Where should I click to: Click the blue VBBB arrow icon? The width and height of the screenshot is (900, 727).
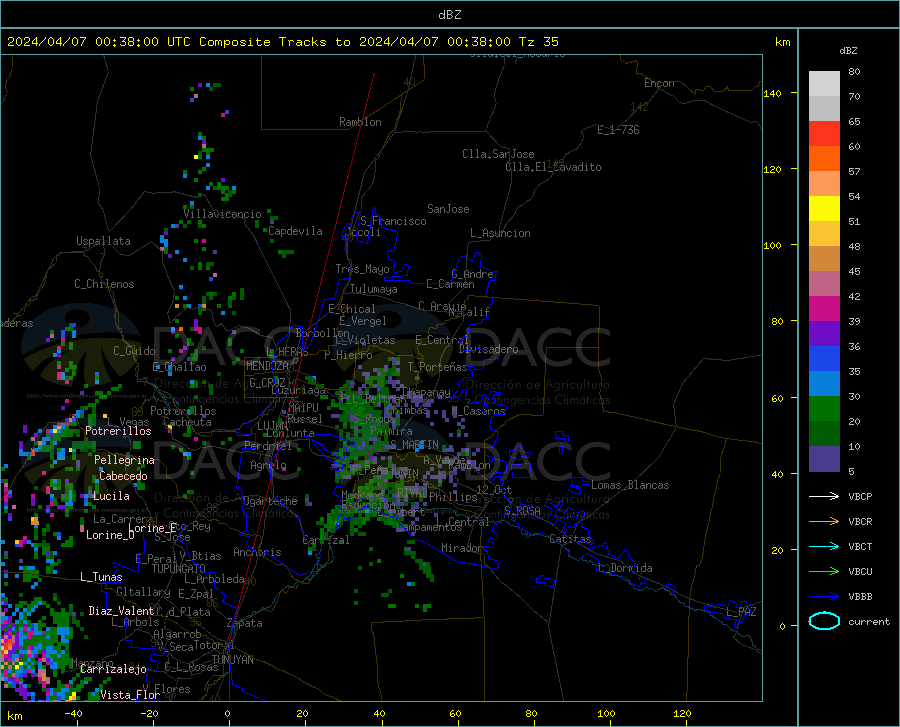tap(824, 596)
